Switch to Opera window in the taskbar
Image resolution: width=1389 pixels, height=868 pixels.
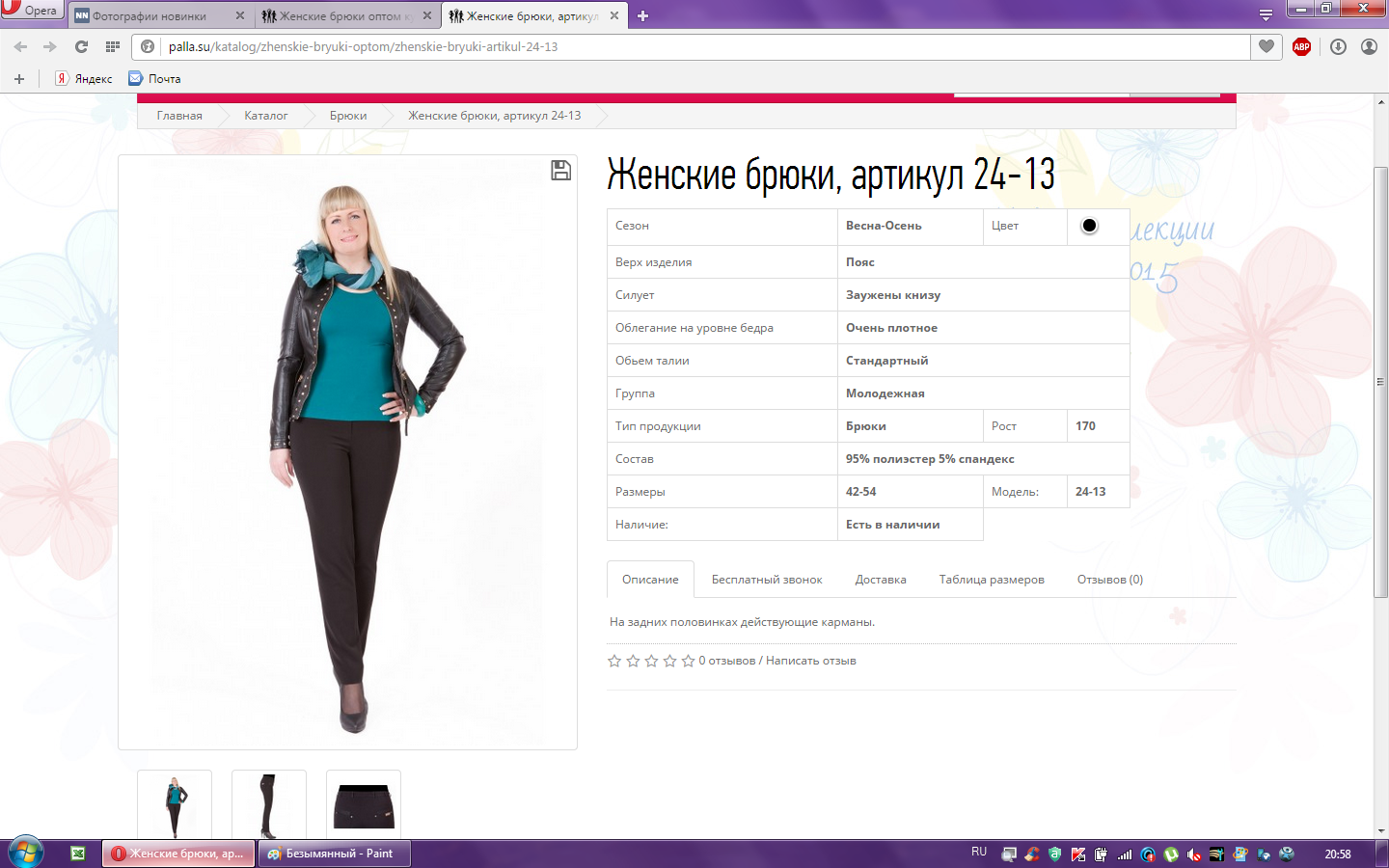(178, 854)
